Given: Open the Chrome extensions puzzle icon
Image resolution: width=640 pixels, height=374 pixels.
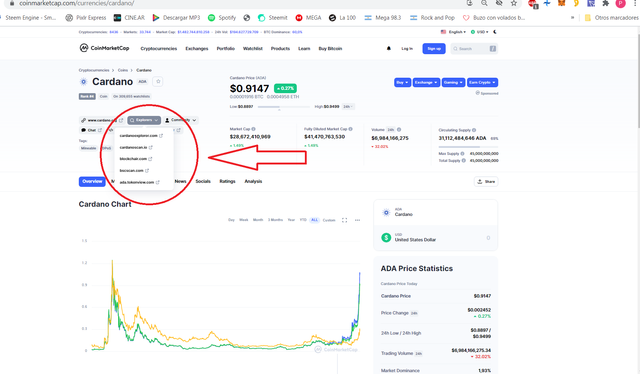Looking at the screenshot, I should click(x=606, y=3).
